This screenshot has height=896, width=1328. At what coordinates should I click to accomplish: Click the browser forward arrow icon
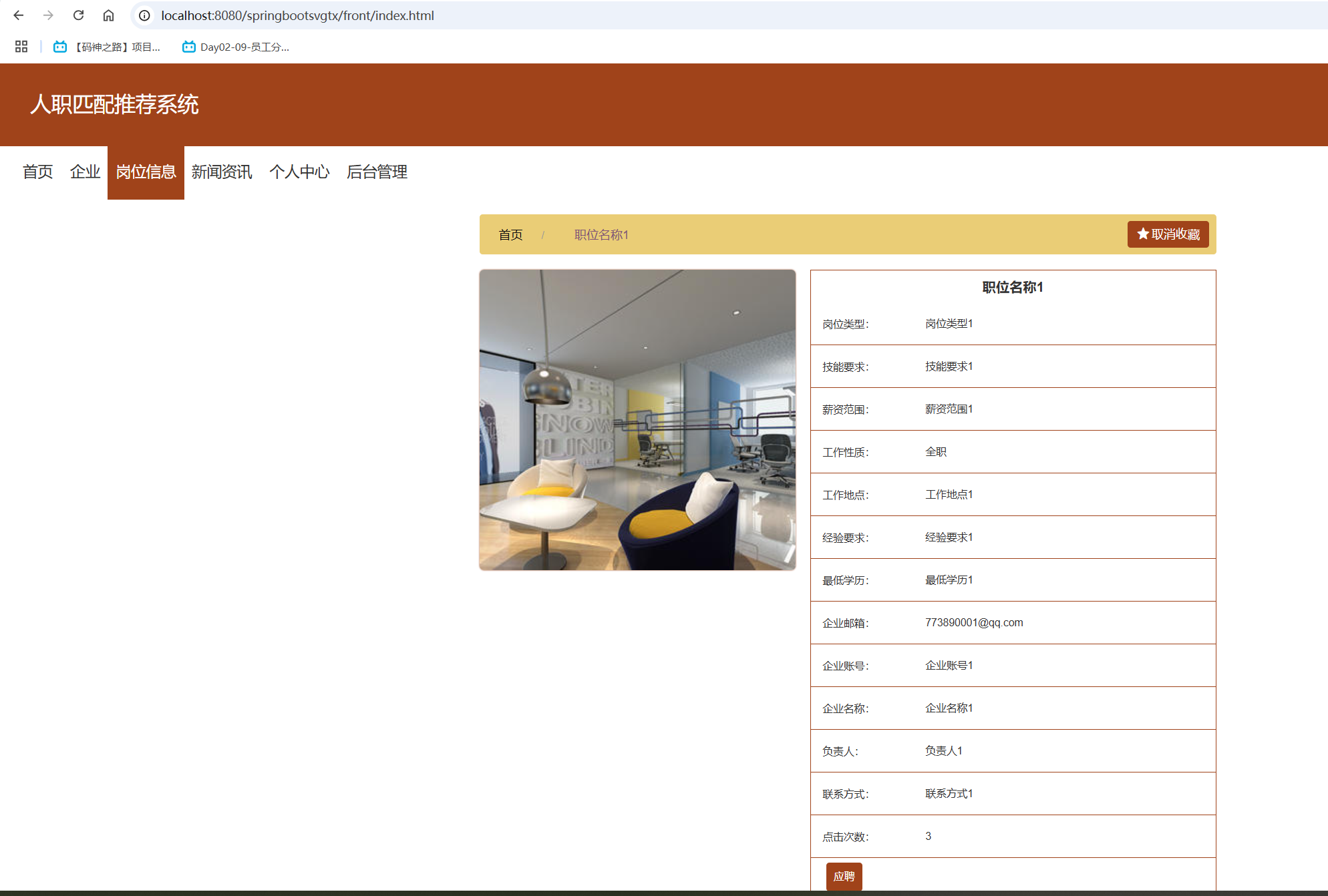click(x=48, y=15)
